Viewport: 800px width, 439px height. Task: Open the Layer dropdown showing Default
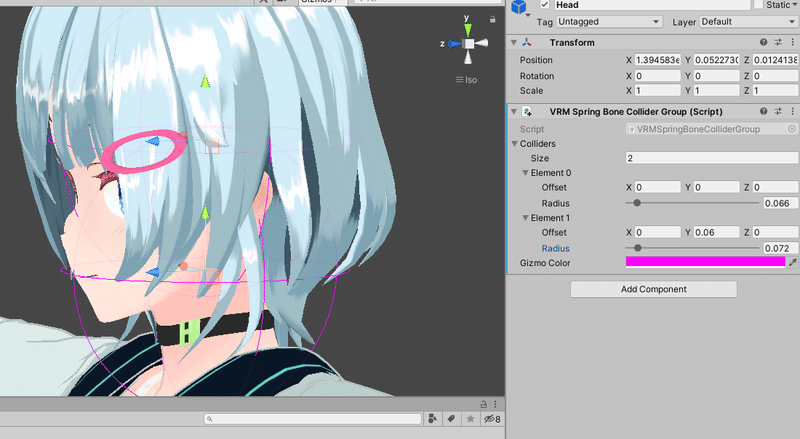pos(748,22)
